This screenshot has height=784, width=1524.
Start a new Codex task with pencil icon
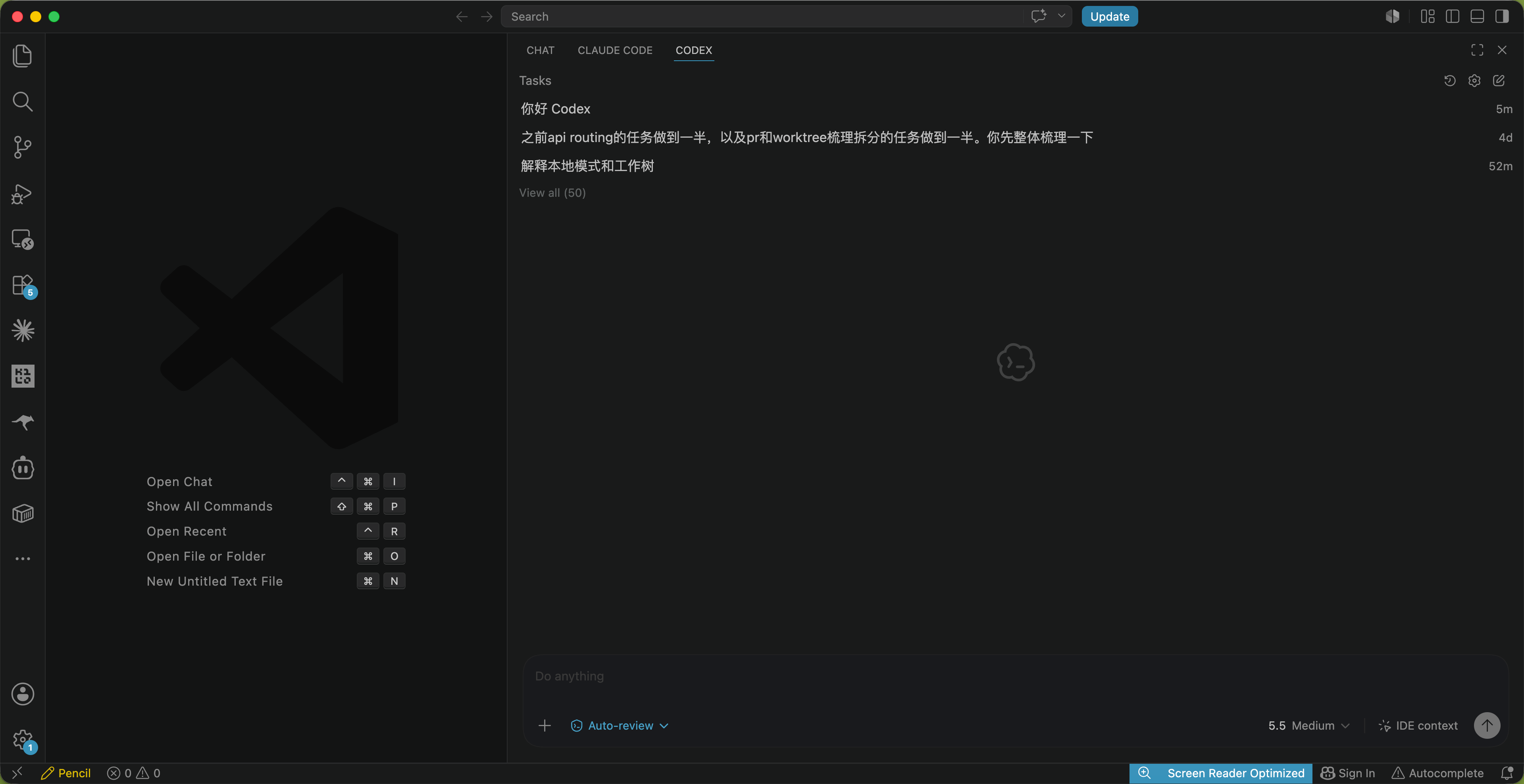[1499, 81]
